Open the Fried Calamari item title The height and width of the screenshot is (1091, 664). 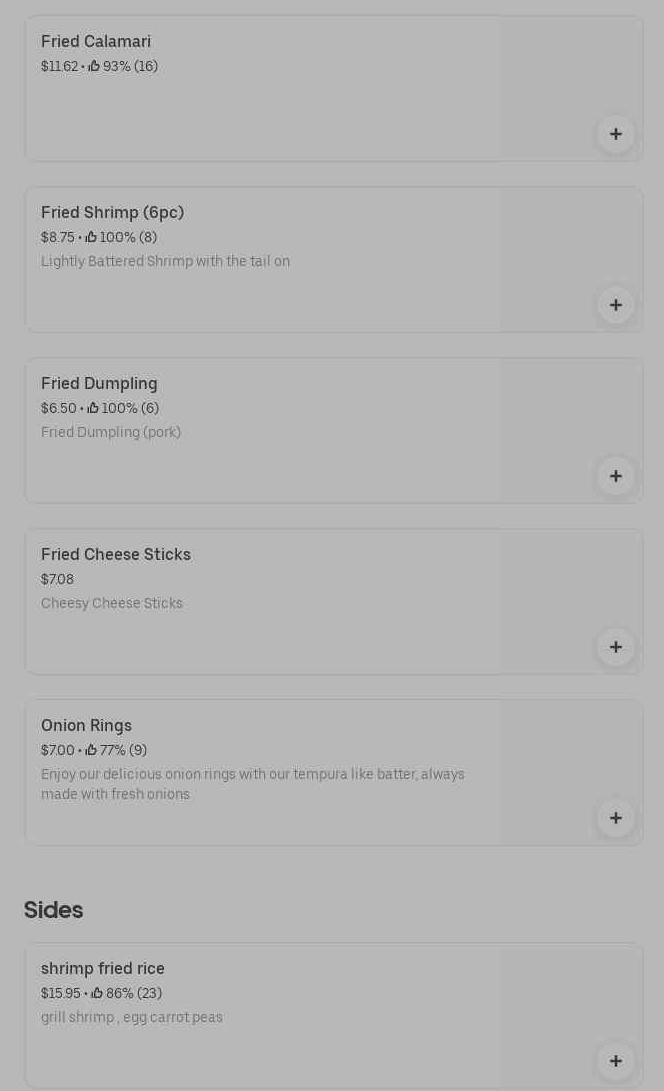[96, 42]
